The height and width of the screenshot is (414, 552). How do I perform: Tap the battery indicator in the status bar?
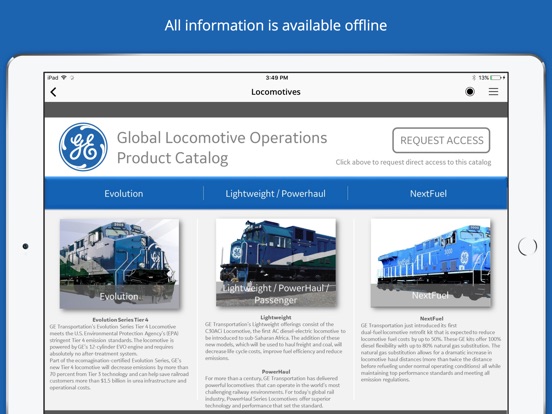[496, 77]
